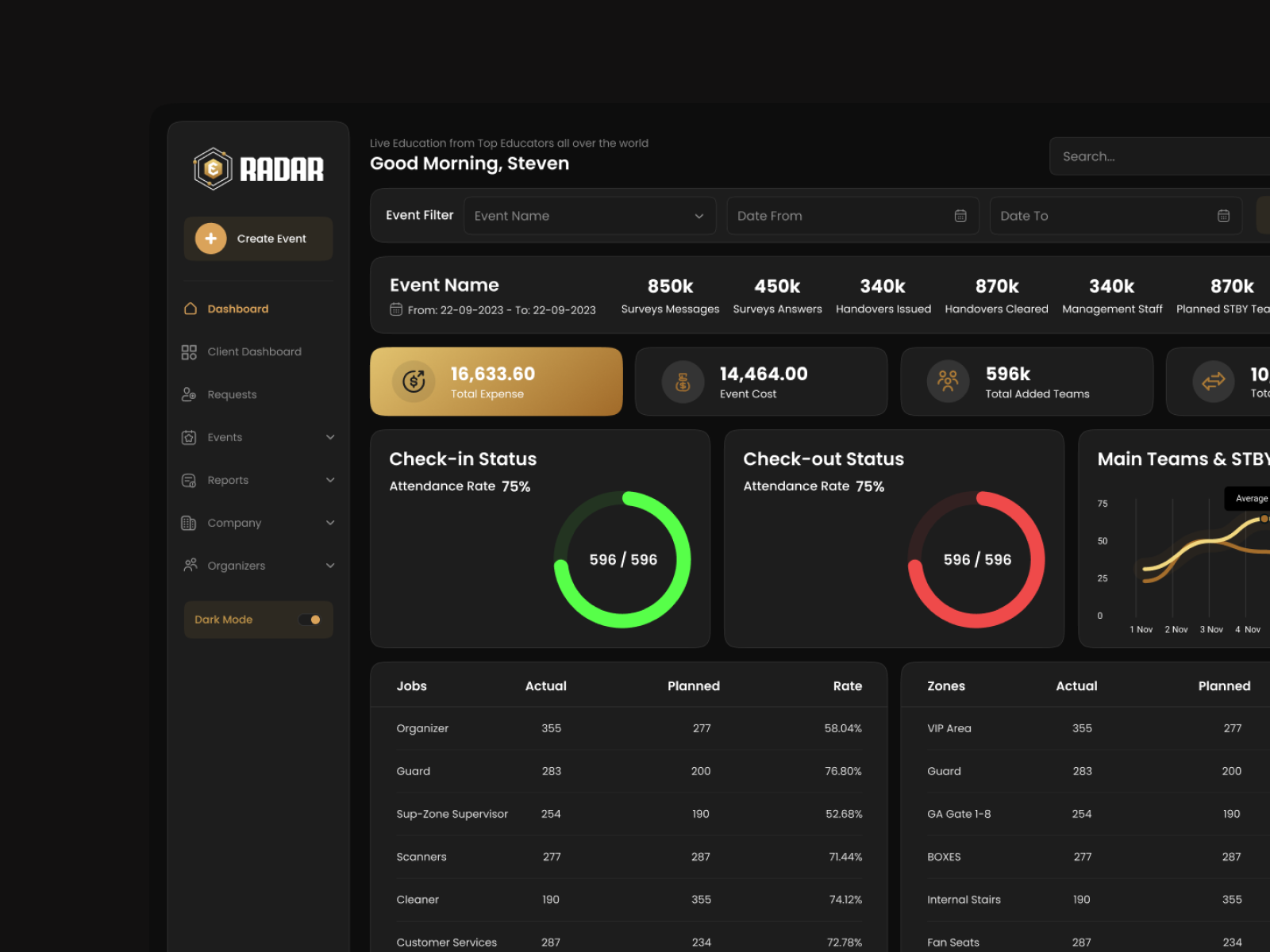Click the Reports sidebar icon
The height and width of the screenshot is (952, 1270).
tap(190, 480)
